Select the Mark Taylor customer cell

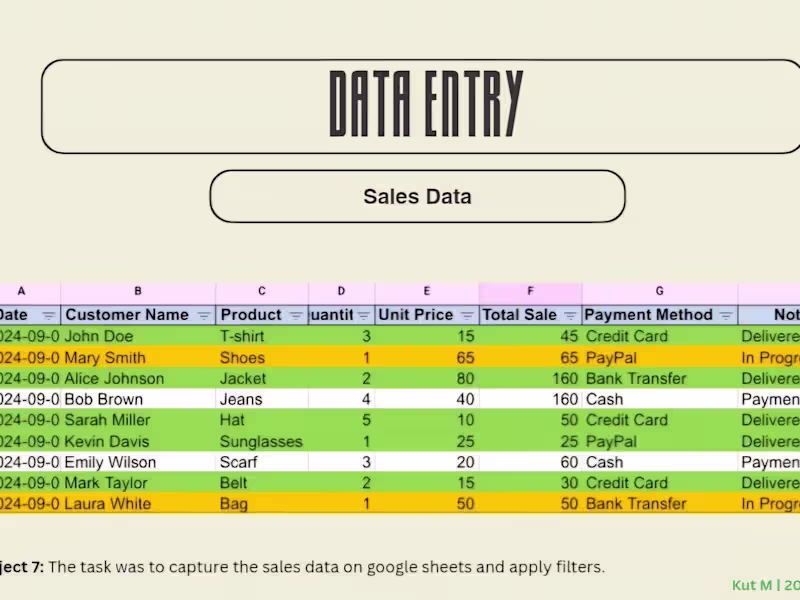click(105, 483)
